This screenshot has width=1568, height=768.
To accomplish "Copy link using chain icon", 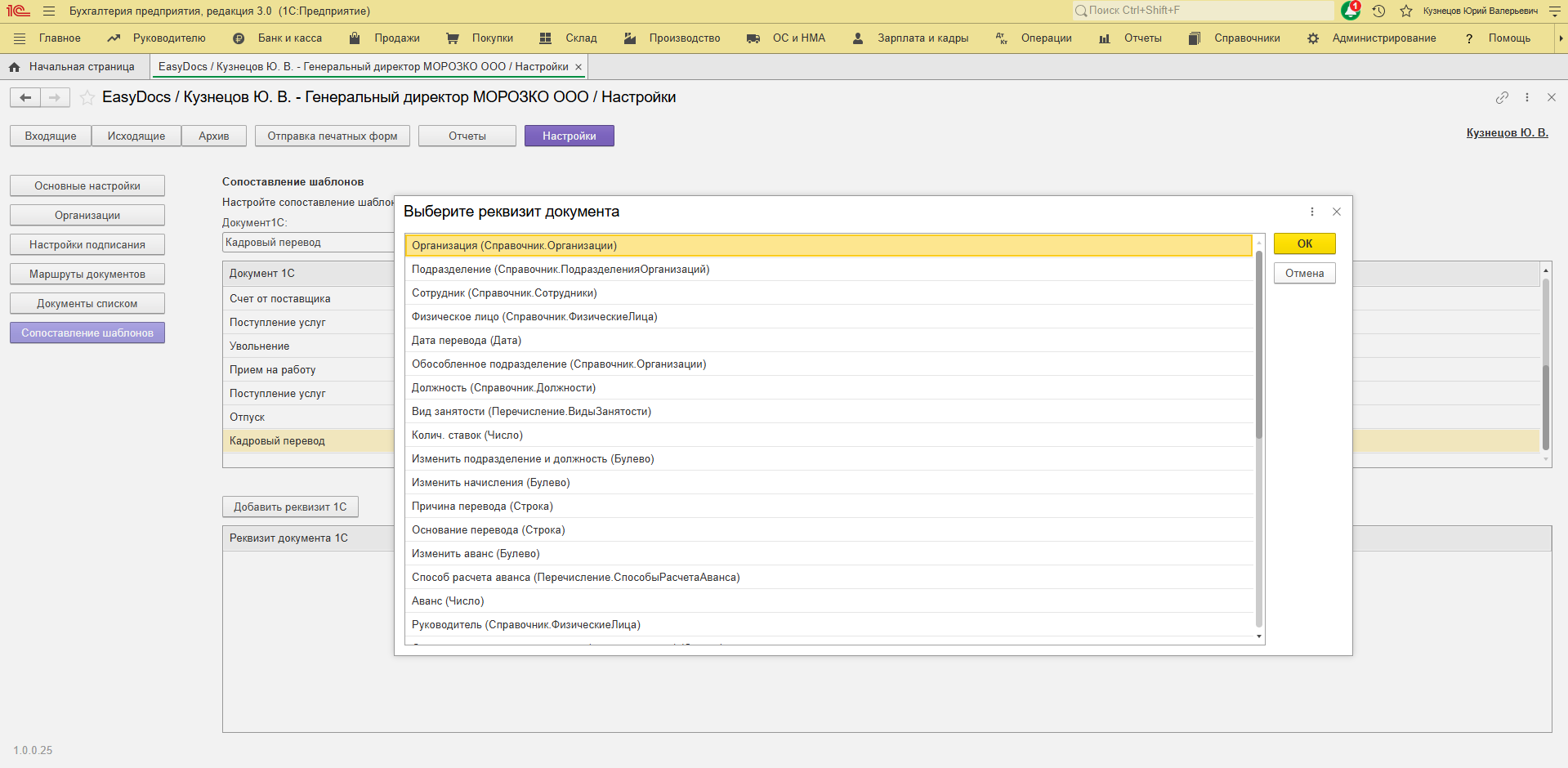I will (1502, 97).
